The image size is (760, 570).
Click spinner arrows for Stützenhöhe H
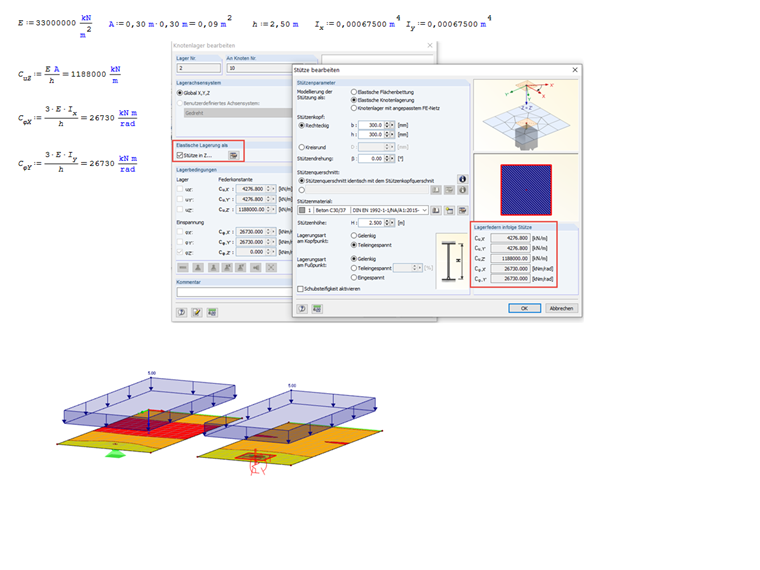387,223
